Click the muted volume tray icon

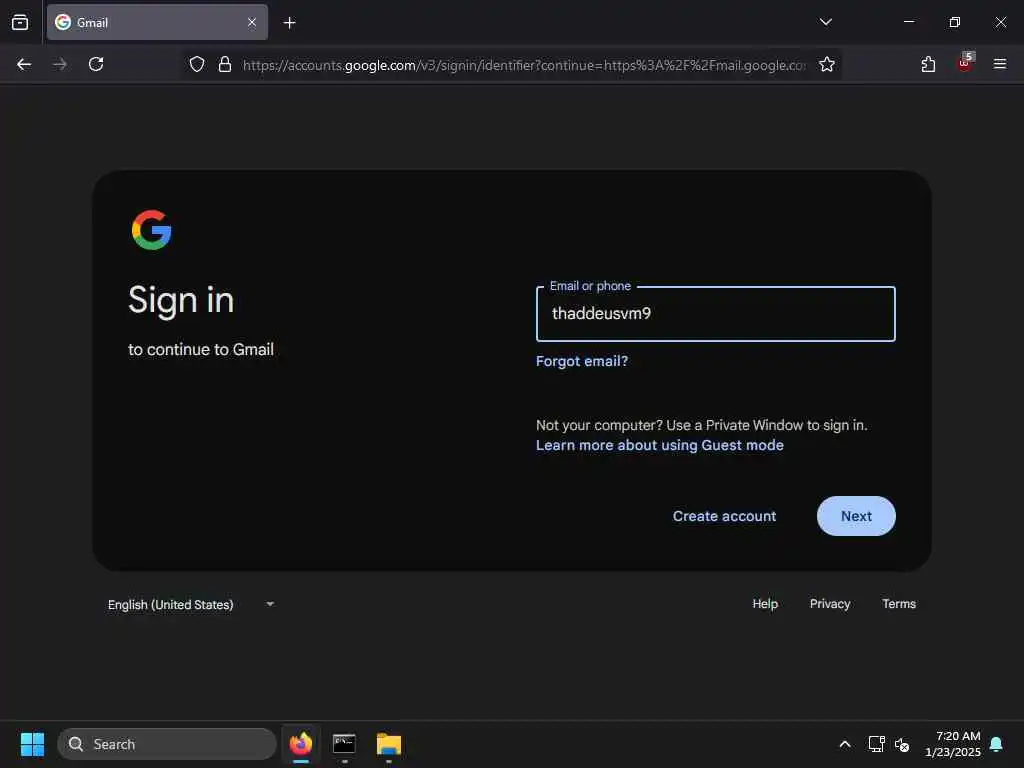tap(902, 744)
